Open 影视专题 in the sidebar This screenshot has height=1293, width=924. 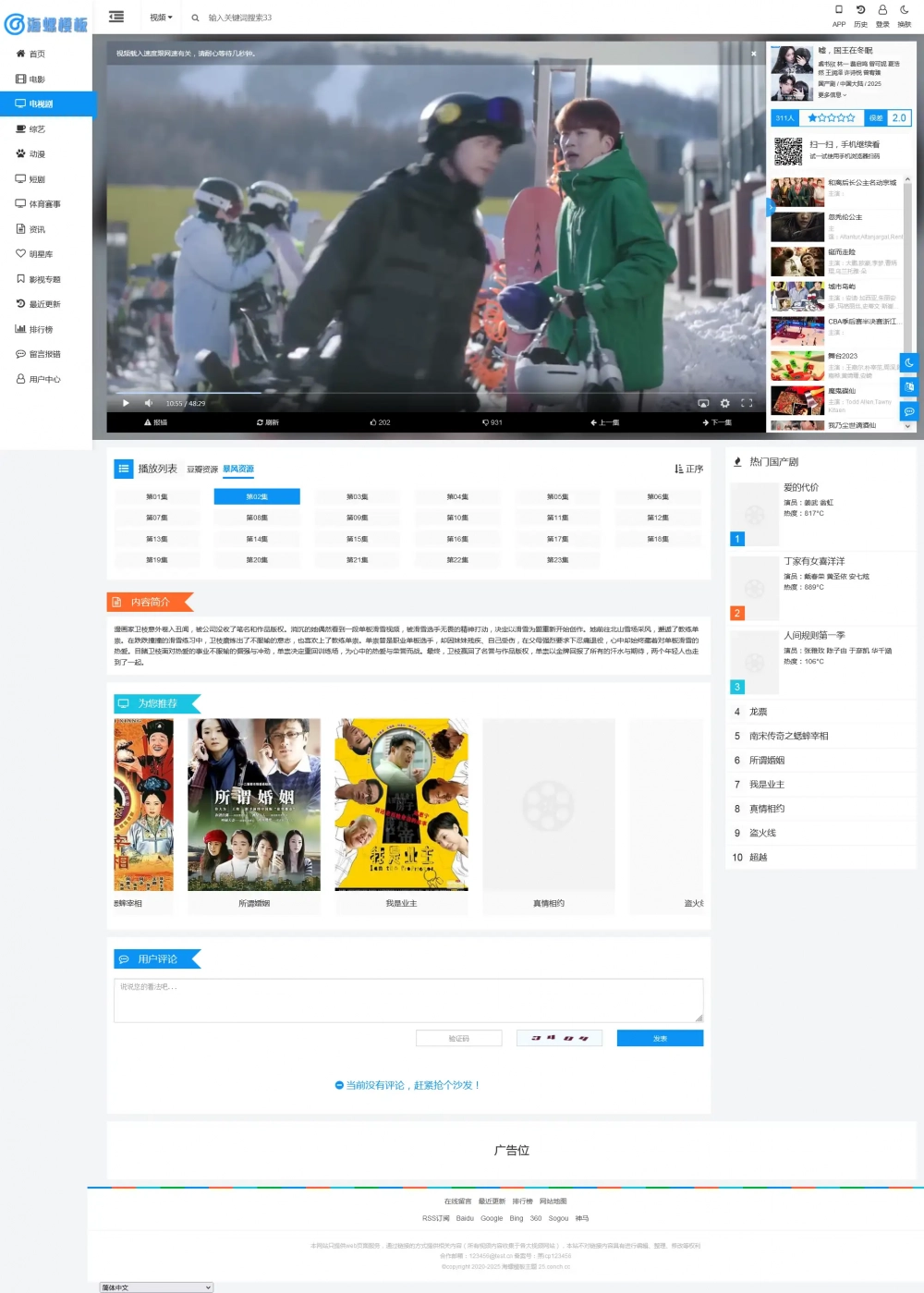pos(46,279)
